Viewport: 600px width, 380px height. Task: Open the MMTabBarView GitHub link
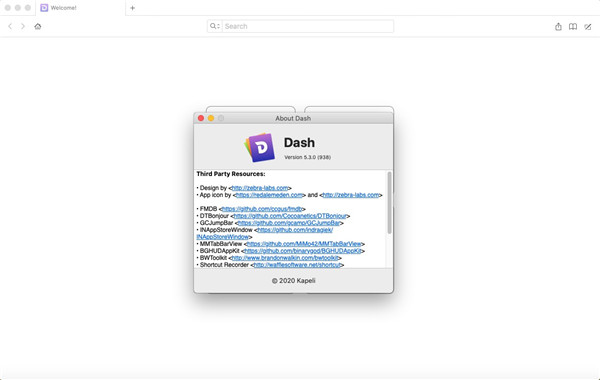(x=304, y=244)
